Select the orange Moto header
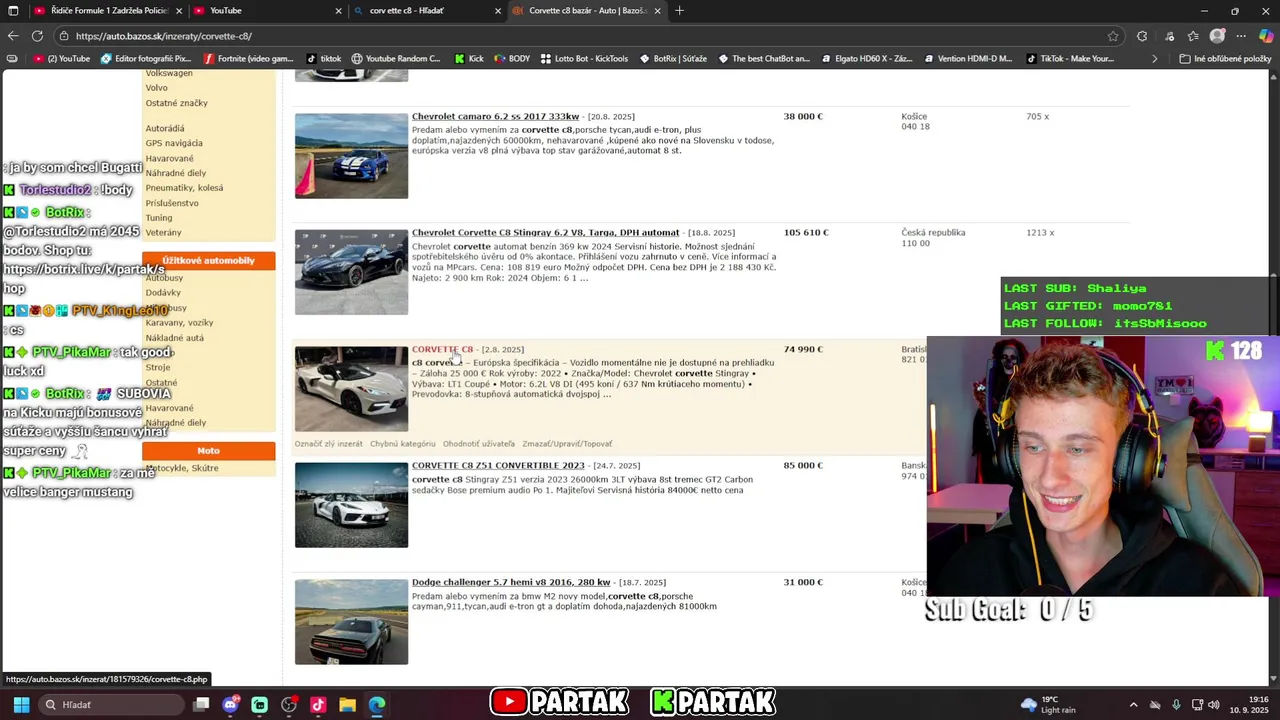Viewport: 1280px width, 720px height. click(x=208, y=451)
